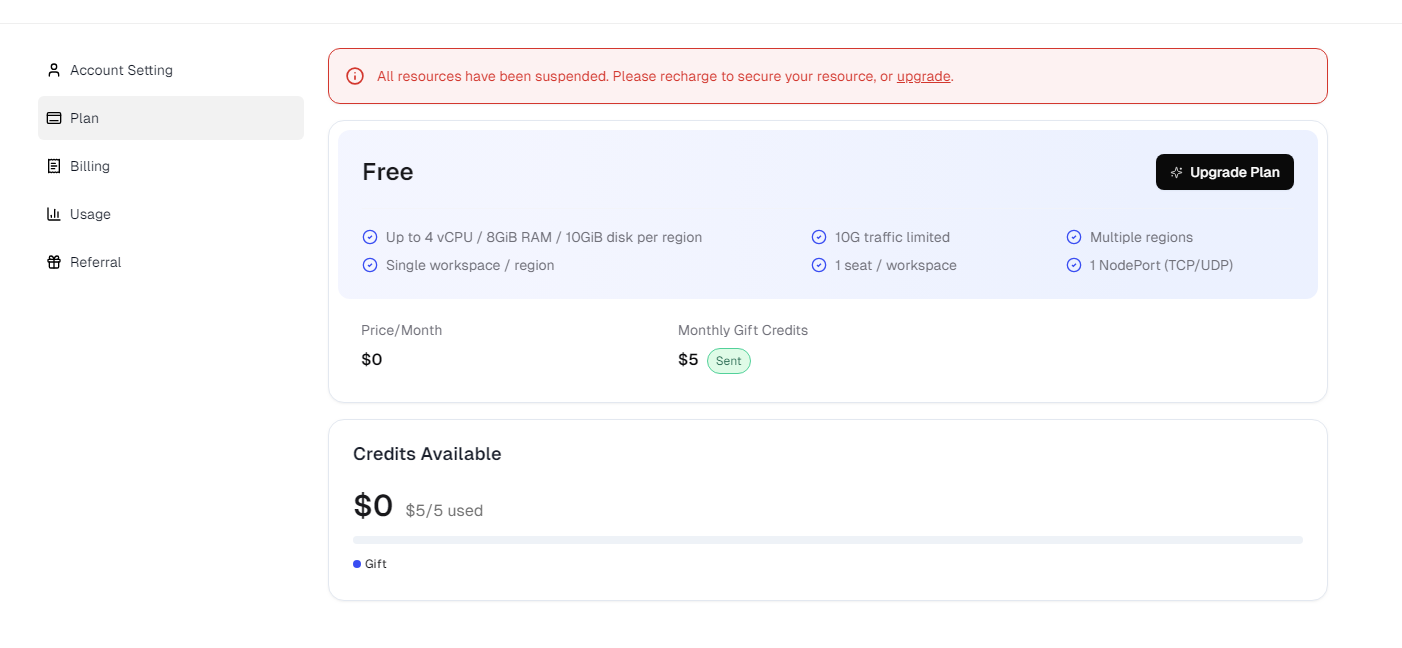Click check icon next to Single workspace / region
1402x648 pixels.
tap(369, 265)
